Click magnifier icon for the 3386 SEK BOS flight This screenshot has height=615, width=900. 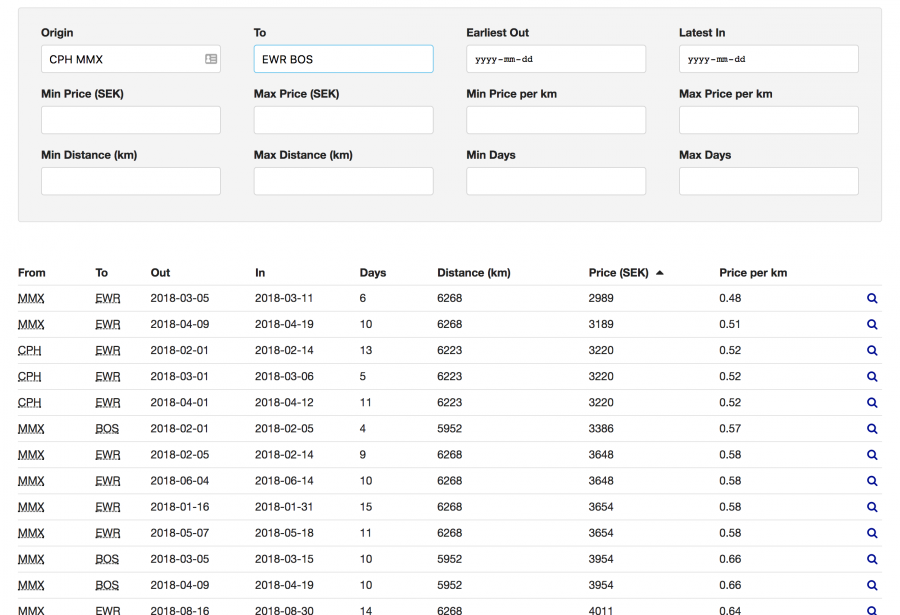tap(872, 429)
